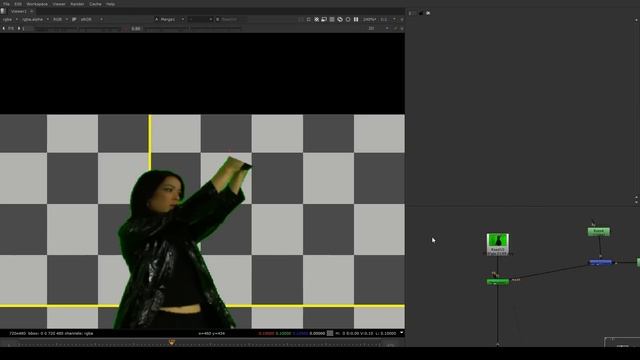The image size is (640, 360).
Task: Expand the viewer info bar arrow
Action: [x=402, y=333]
